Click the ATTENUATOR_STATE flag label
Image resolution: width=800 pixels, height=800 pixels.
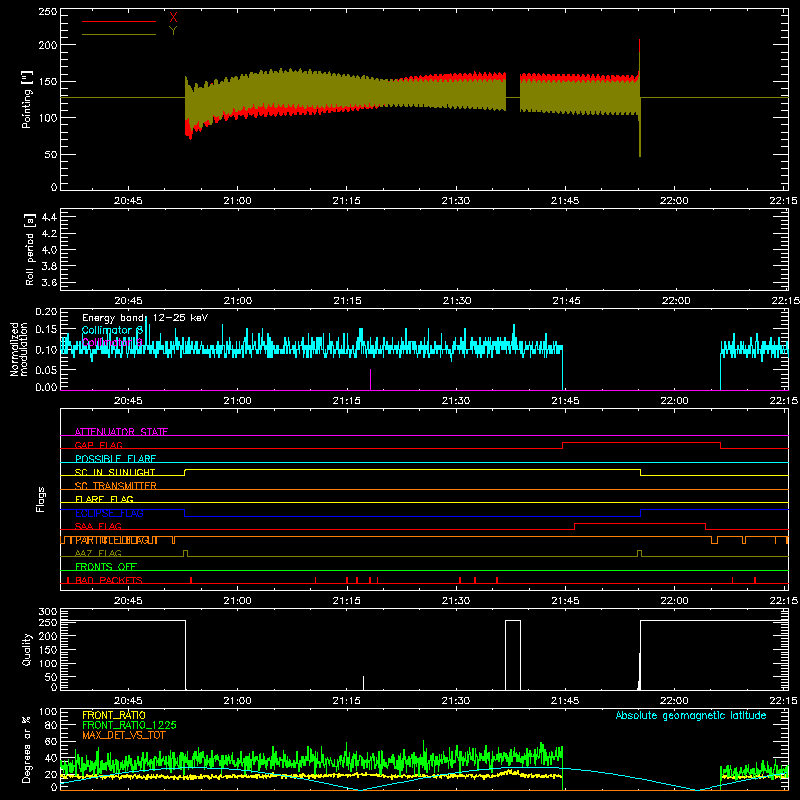[x=121, y=432]
